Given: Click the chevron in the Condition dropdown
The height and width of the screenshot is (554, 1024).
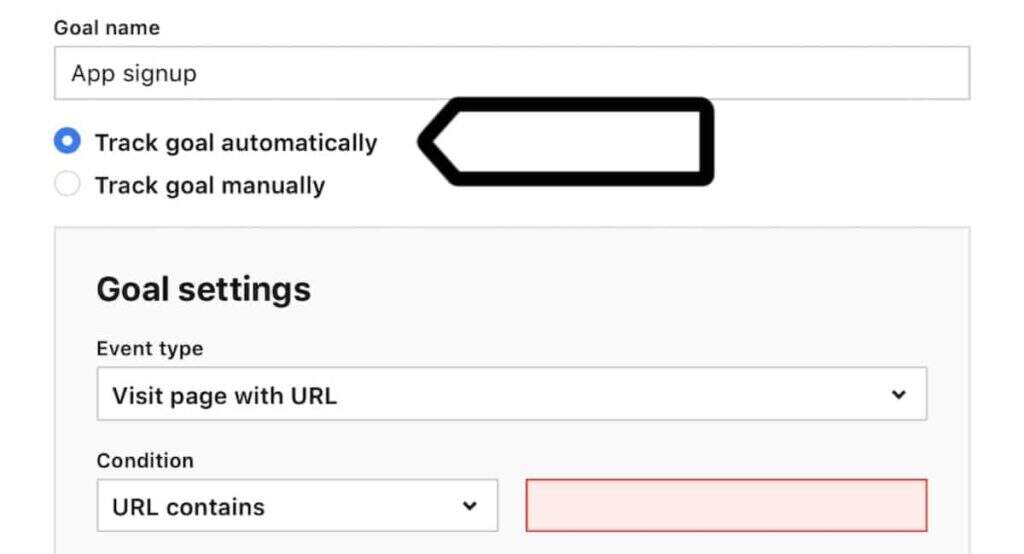Looking at the screenshot, I should [469, 506].
